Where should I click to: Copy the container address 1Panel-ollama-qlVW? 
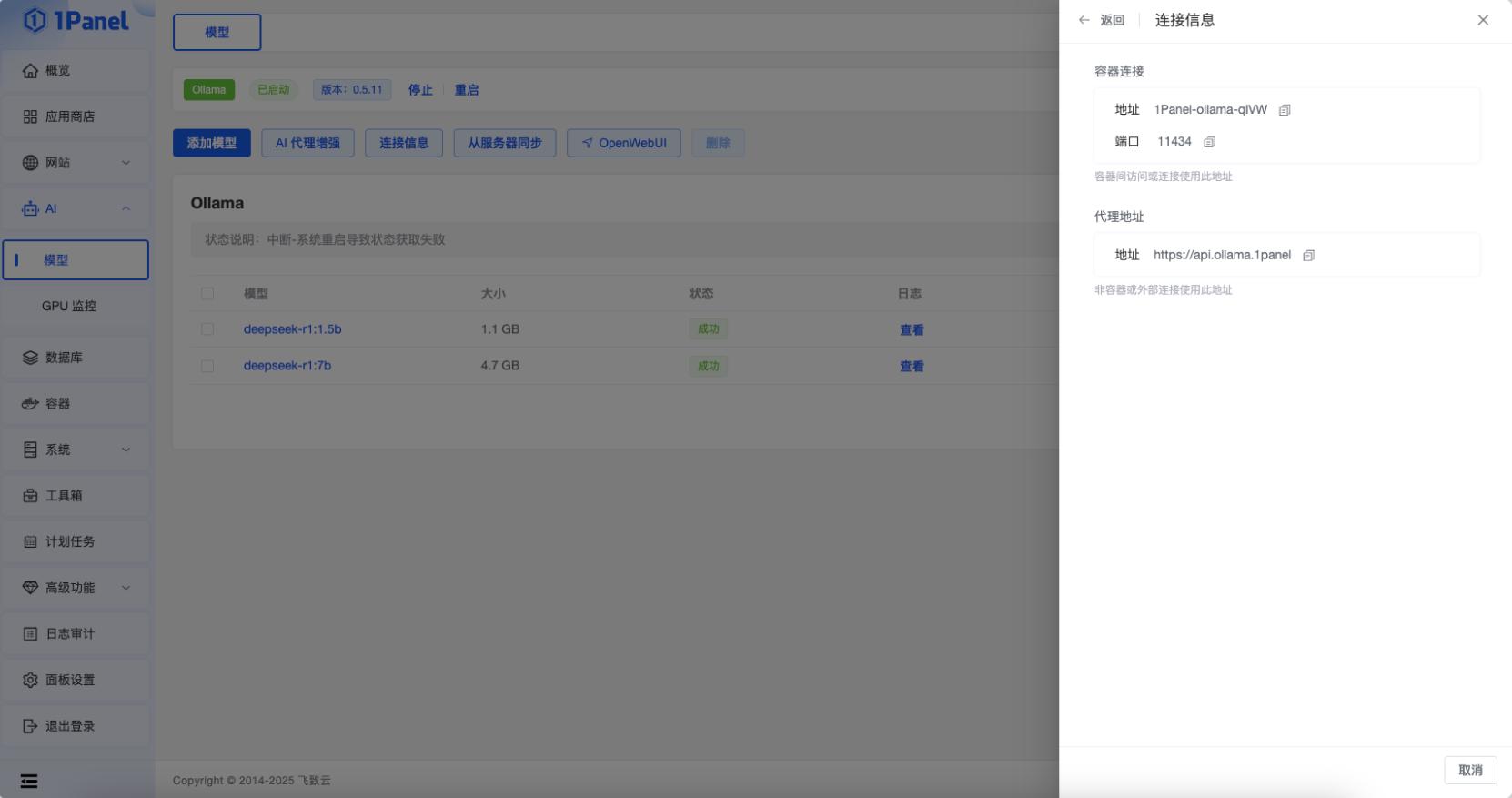(1285, 110)
